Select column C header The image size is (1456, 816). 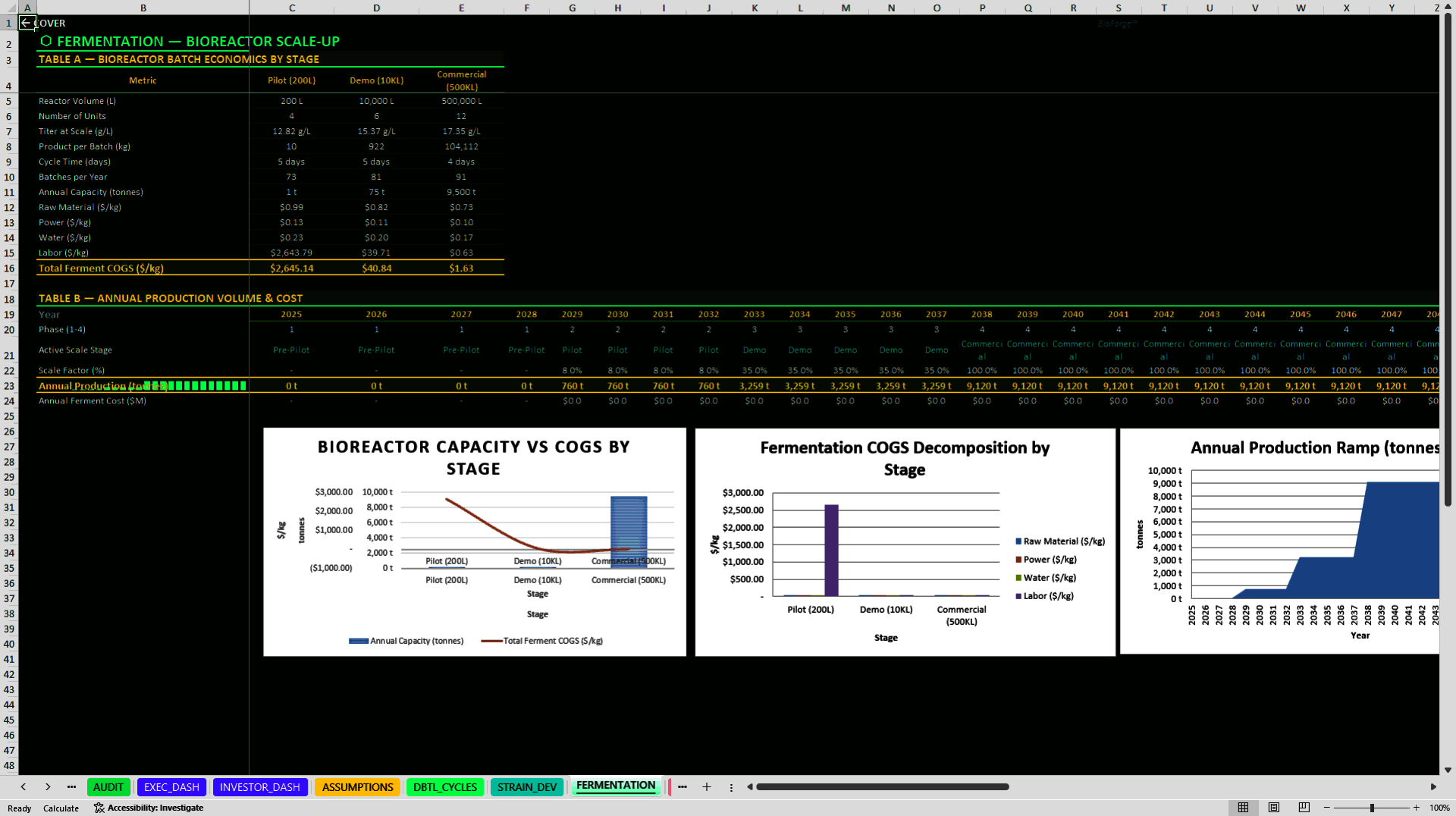[292, 8]
